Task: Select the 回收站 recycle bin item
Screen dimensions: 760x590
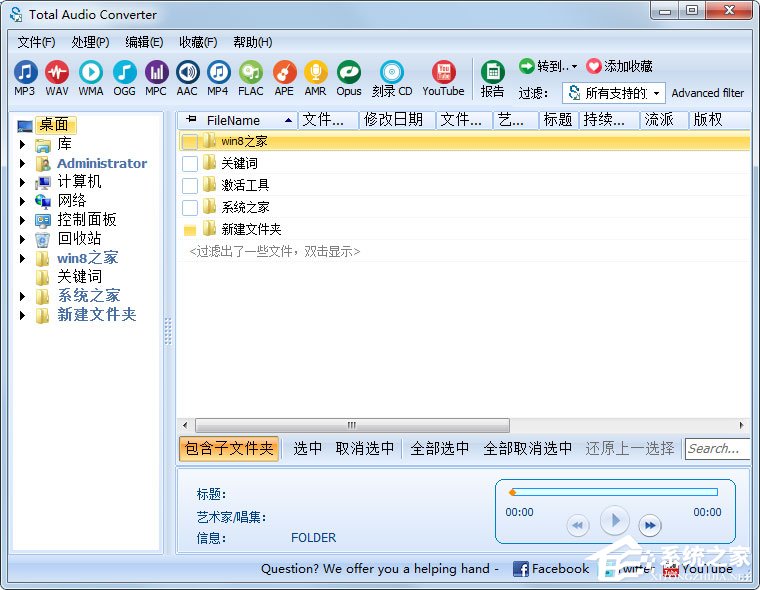Action: 79,239
